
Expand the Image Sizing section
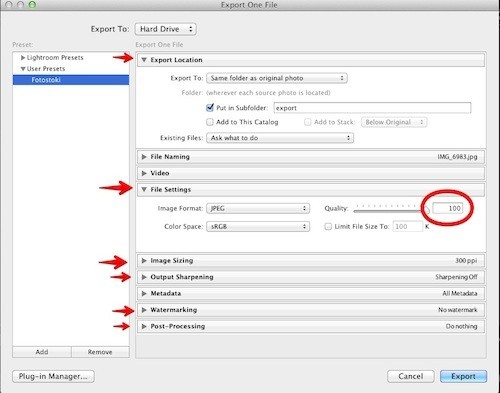(144, 261)
